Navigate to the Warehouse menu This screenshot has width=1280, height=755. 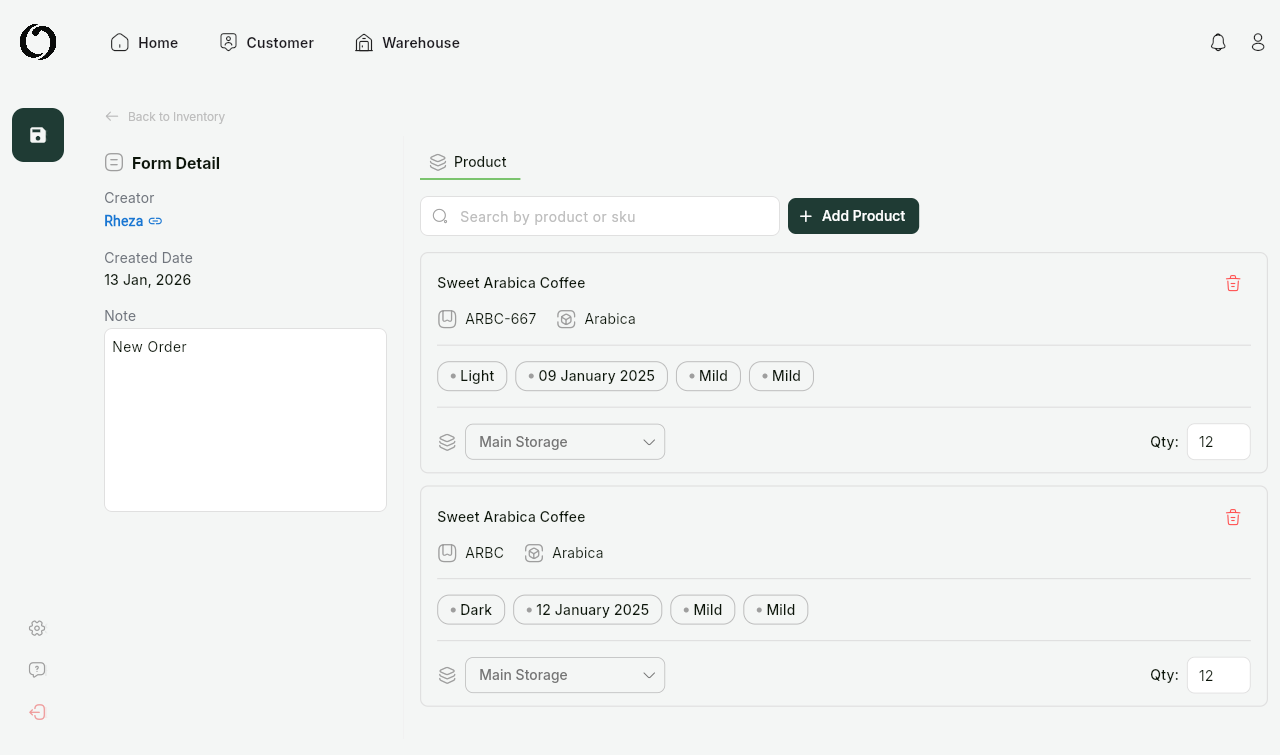(408, 43)
